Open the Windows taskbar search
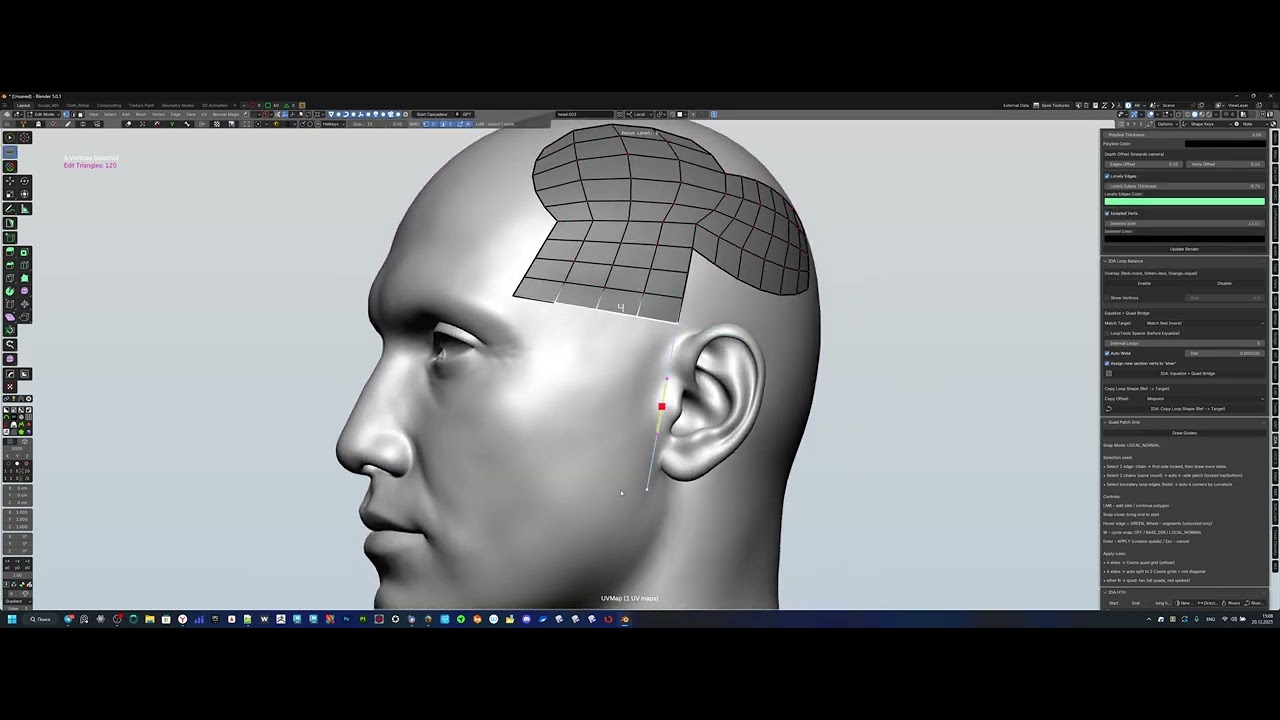 click(40, 619)
